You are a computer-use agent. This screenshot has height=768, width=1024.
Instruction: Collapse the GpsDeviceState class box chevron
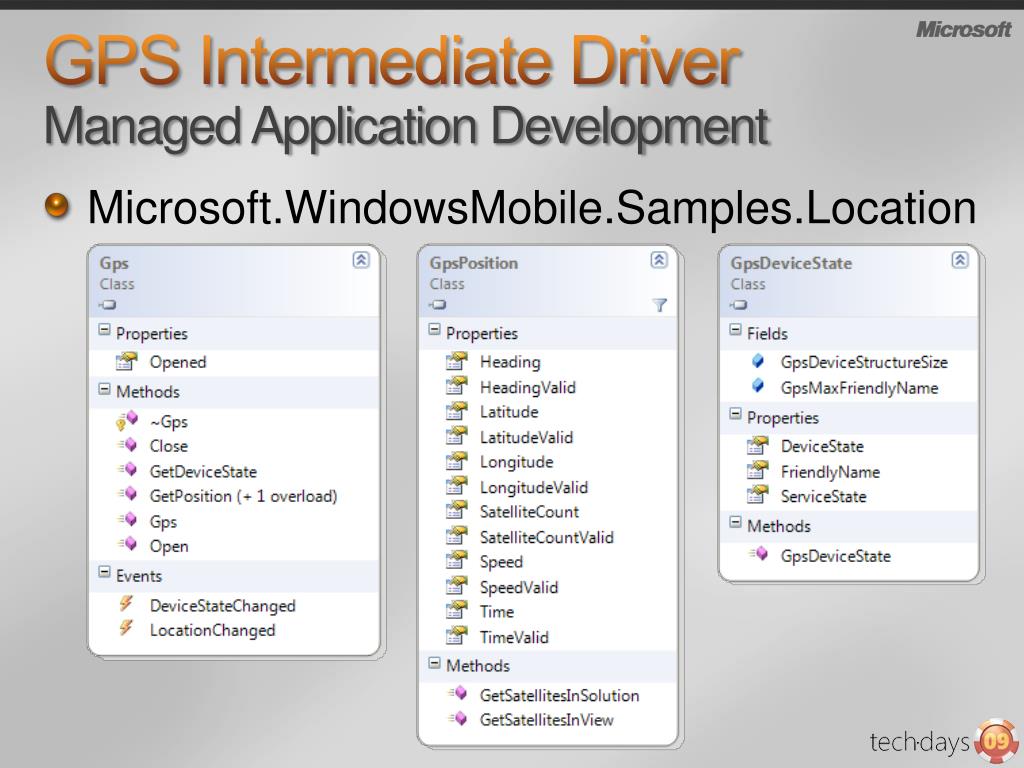959,260
